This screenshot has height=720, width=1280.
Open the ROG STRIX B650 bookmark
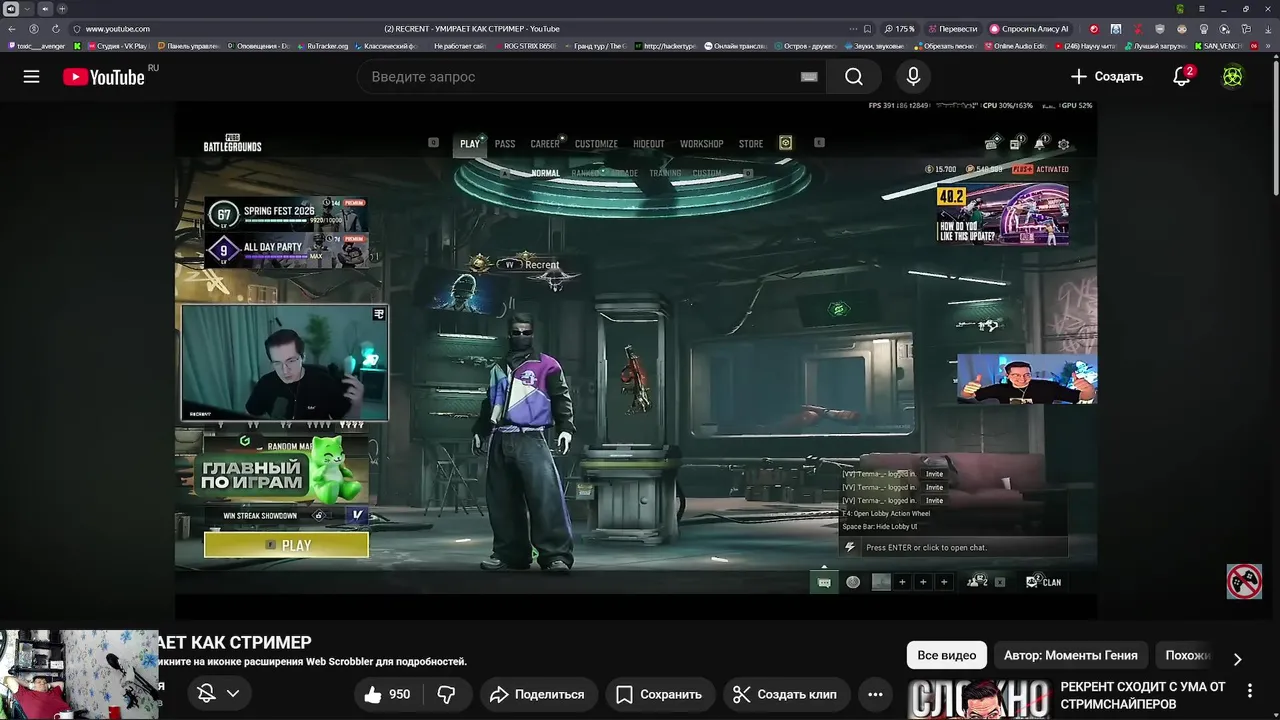(524, 46)
